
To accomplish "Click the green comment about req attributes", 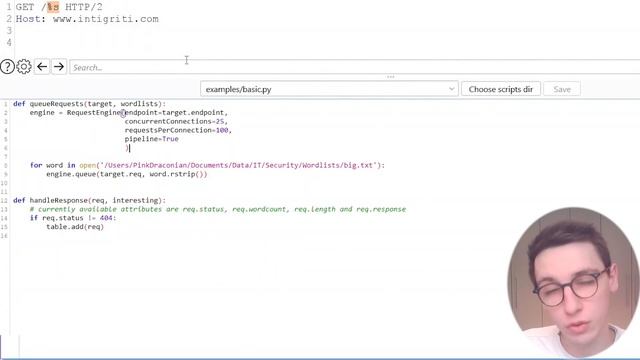I will point(218,209).
